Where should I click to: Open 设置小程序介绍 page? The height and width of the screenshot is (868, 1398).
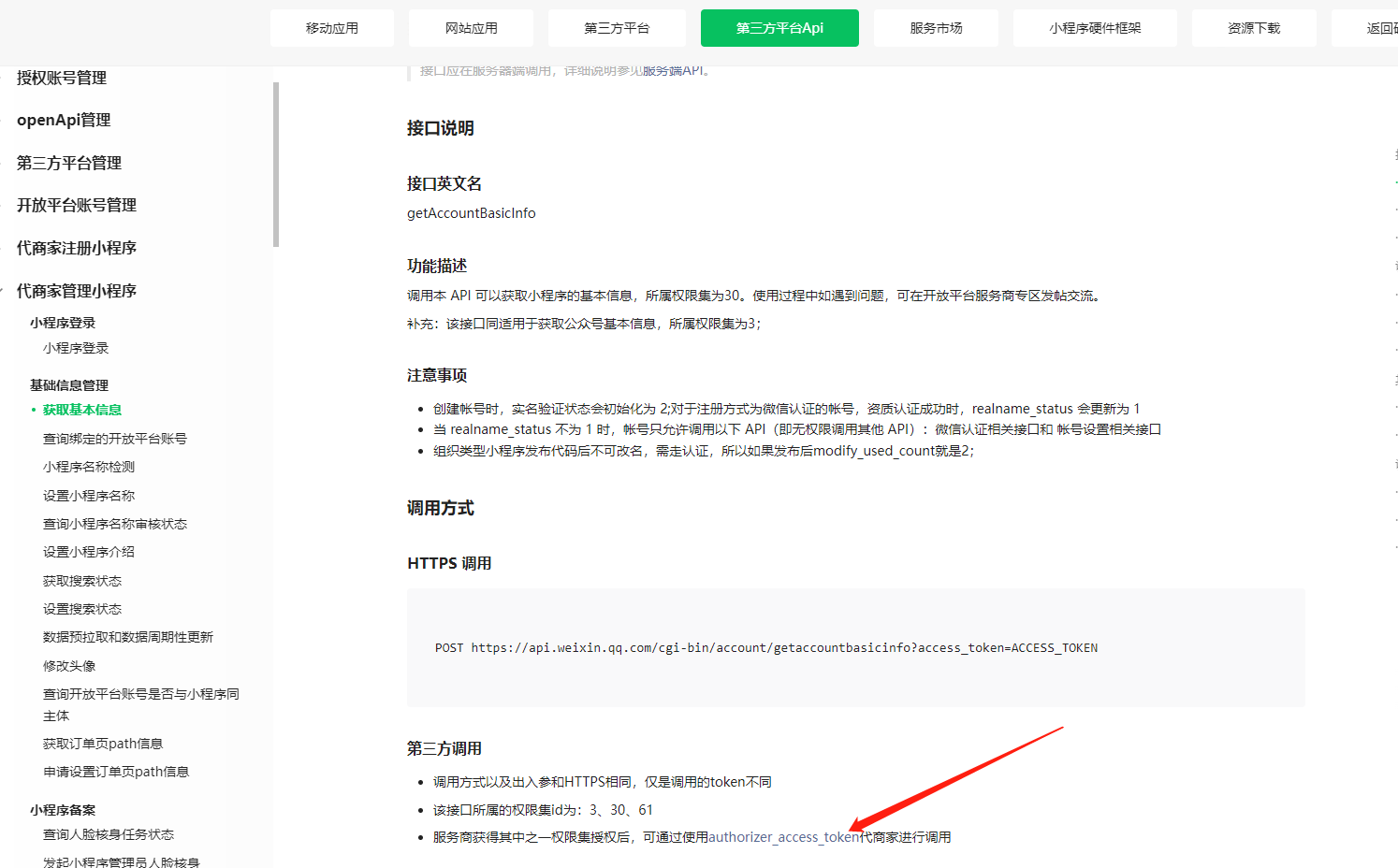click(89, 552)
